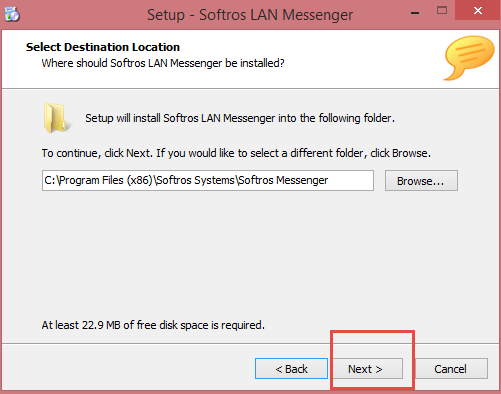Click the 'Setup - Softros LAN Messenger' window title
Image resolution: width=501 pixels, height=394 pixels.
250,15
